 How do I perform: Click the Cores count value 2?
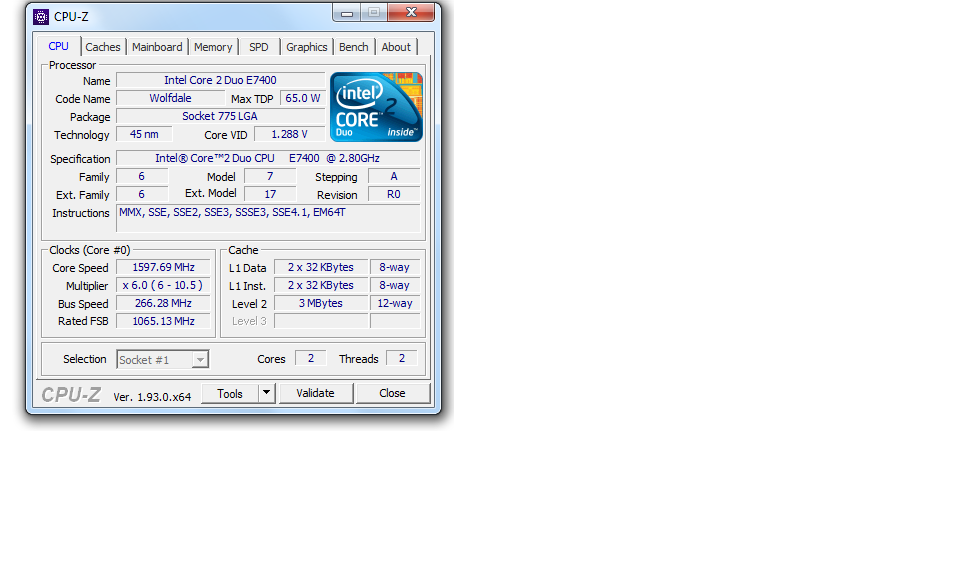pyautogui.click(x=311, y=358)
